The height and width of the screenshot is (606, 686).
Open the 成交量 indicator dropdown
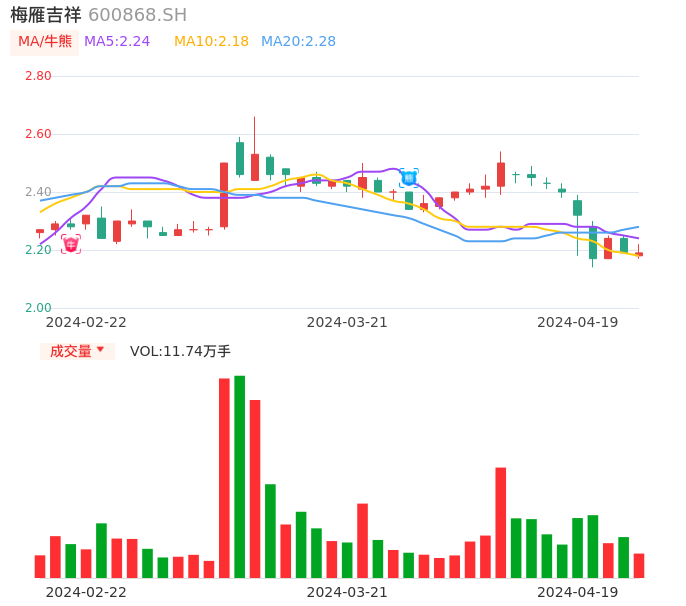pyautogui.click(x=77, y=351)
